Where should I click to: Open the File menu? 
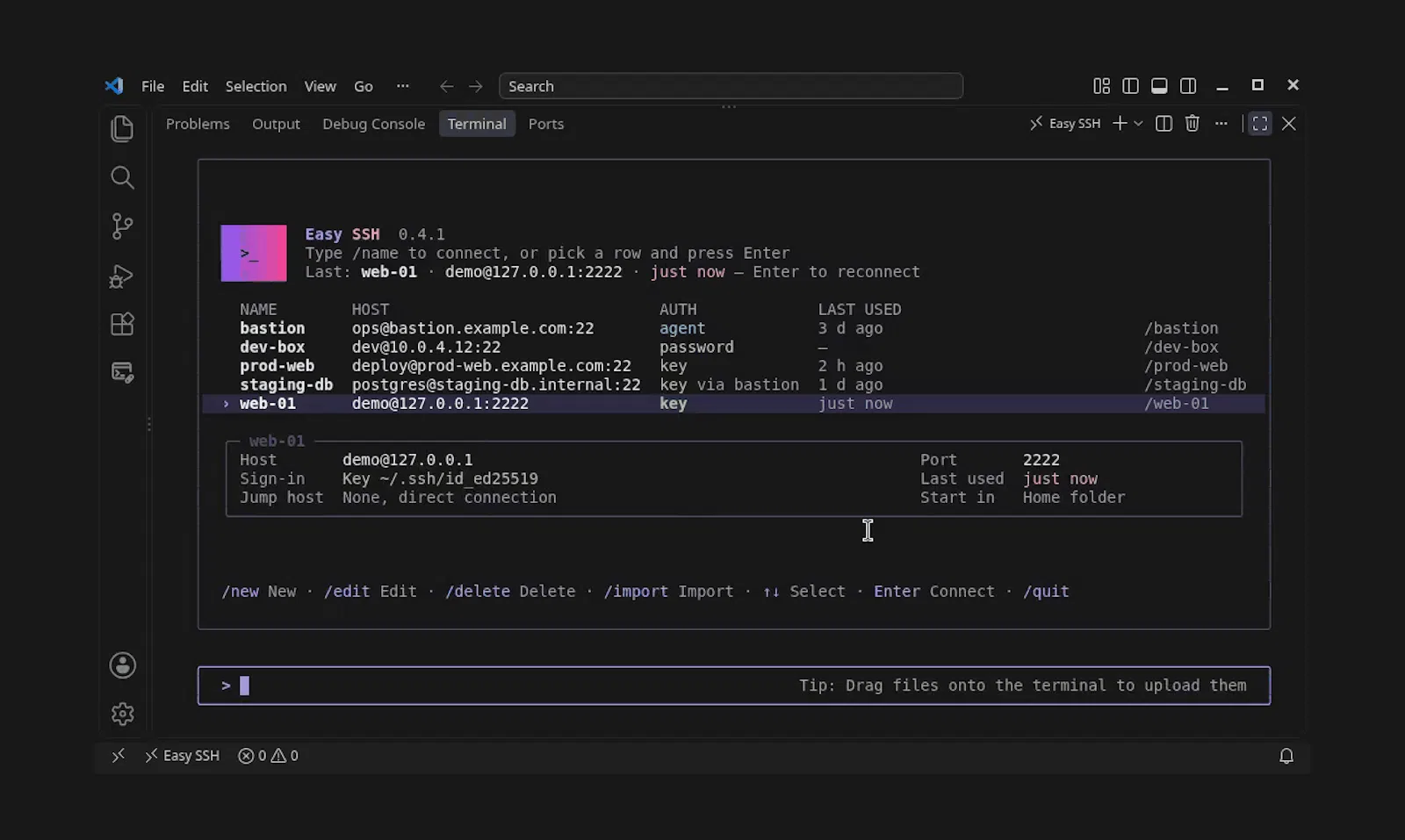point(153,86)
